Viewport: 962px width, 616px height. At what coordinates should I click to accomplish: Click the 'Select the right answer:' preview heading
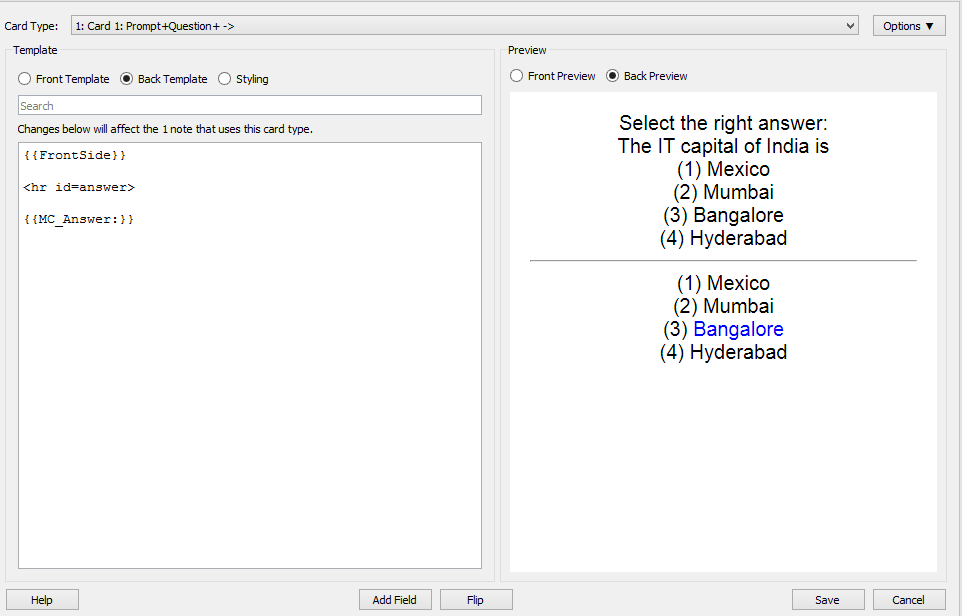click(x=723, y=123)
